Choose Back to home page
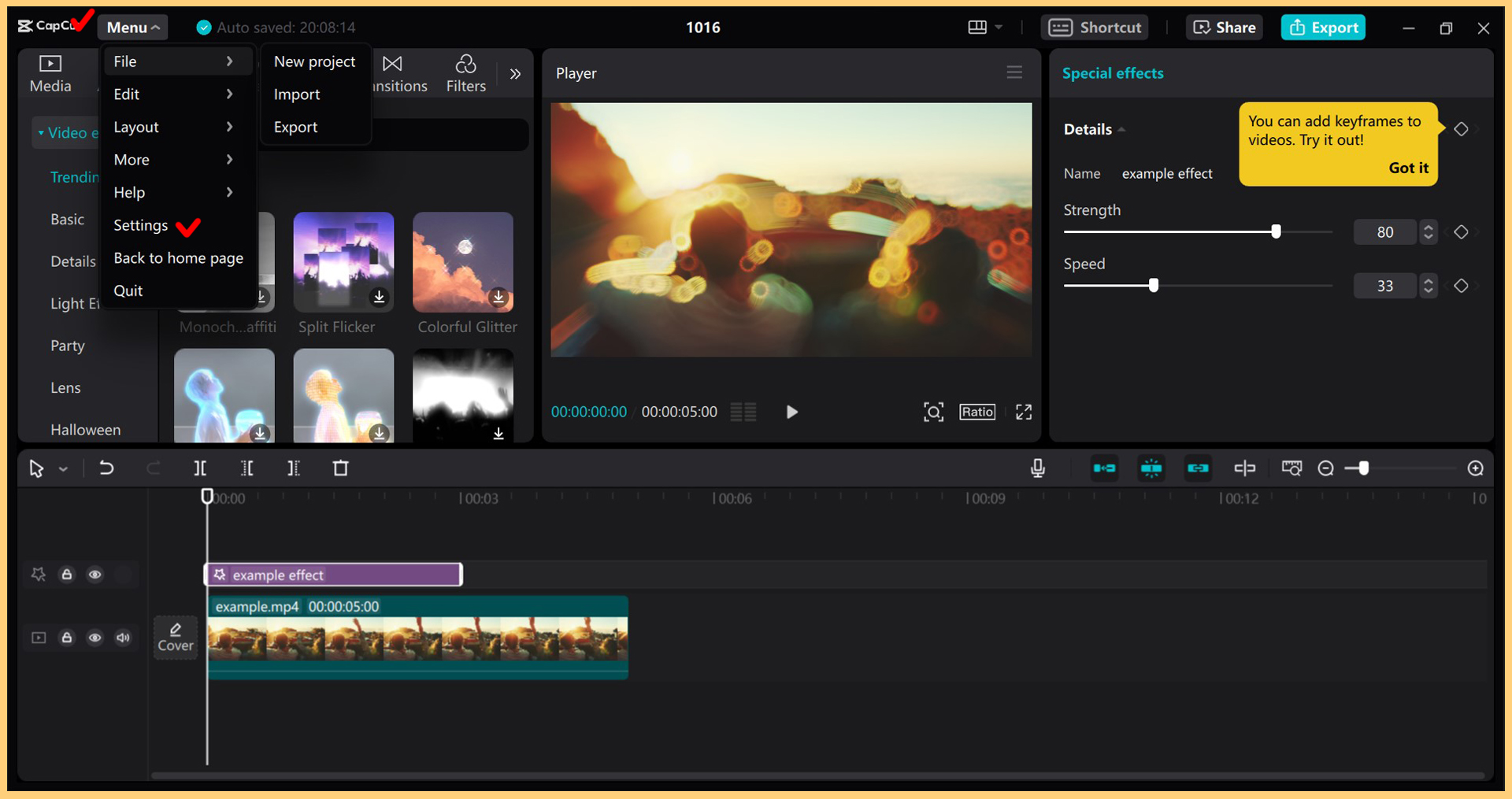This screenshot has height=799, width=1512. [178, 258]
